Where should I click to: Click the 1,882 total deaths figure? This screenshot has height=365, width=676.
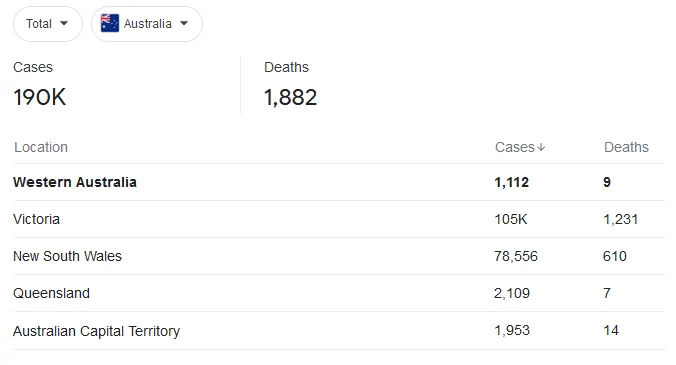(x=291, y=97)
